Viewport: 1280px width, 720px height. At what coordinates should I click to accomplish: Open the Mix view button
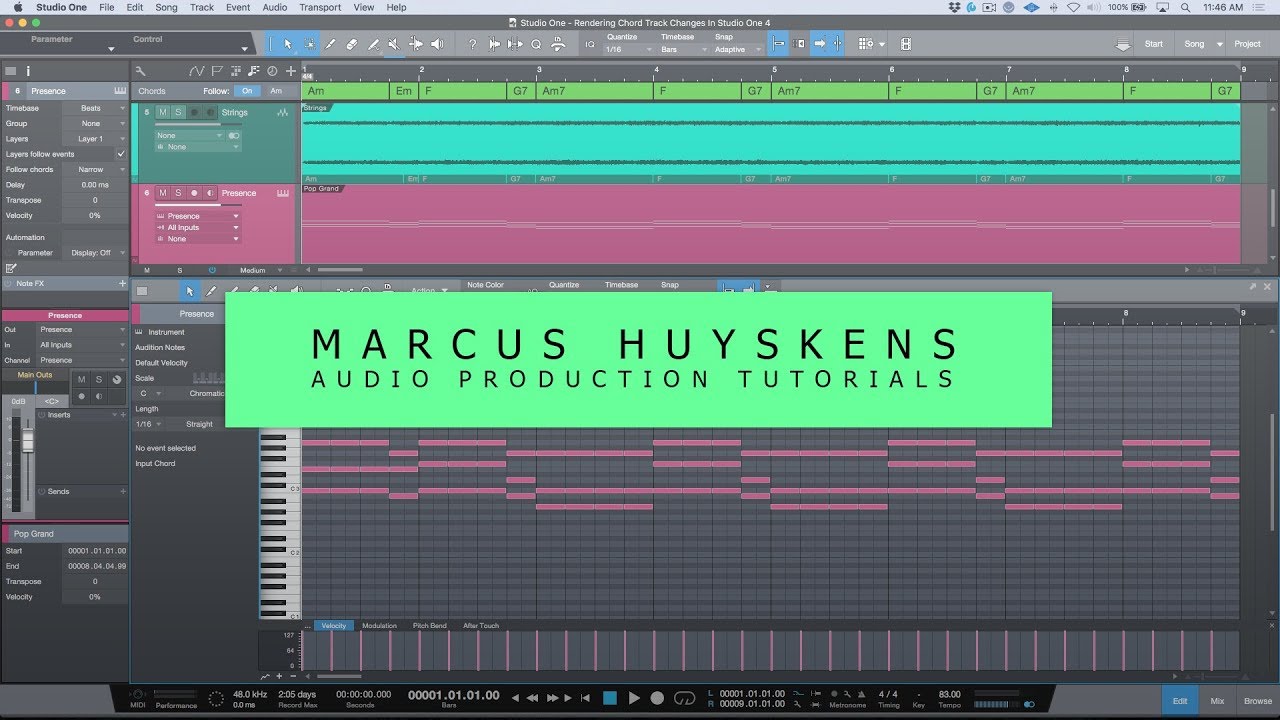(1217, 701)
